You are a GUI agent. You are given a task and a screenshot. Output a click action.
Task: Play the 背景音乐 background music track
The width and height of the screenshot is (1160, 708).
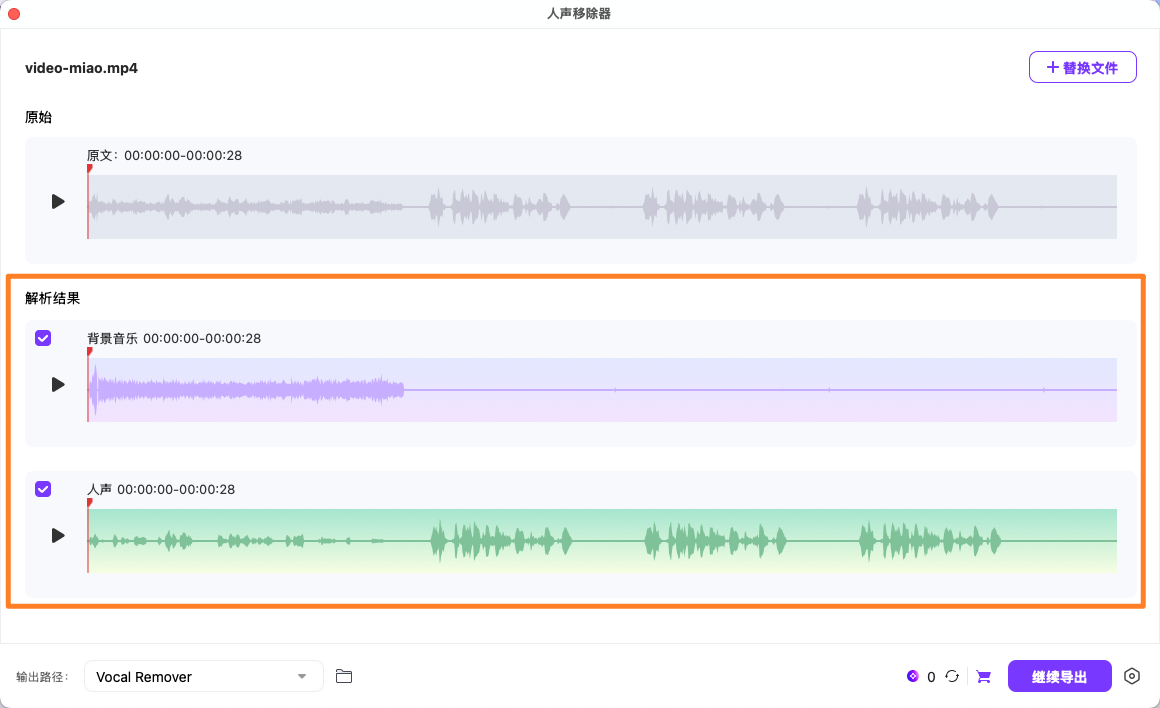58,385
